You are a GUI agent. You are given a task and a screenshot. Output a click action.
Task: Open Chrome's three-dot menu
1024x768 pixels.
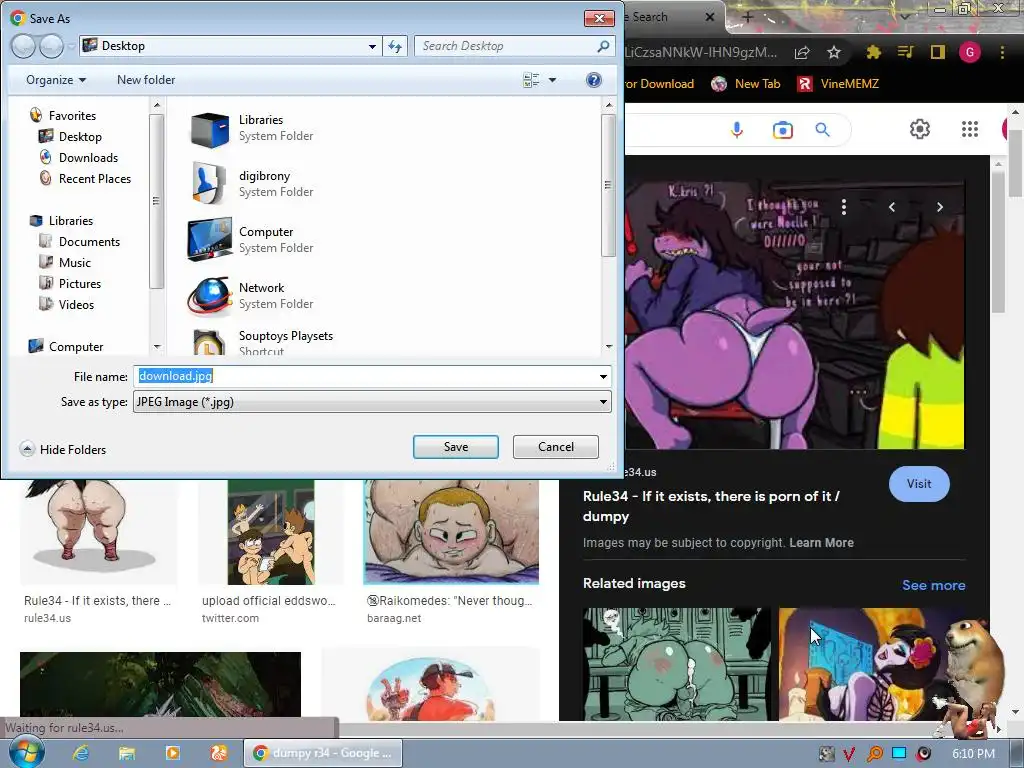coord(1002,52)
